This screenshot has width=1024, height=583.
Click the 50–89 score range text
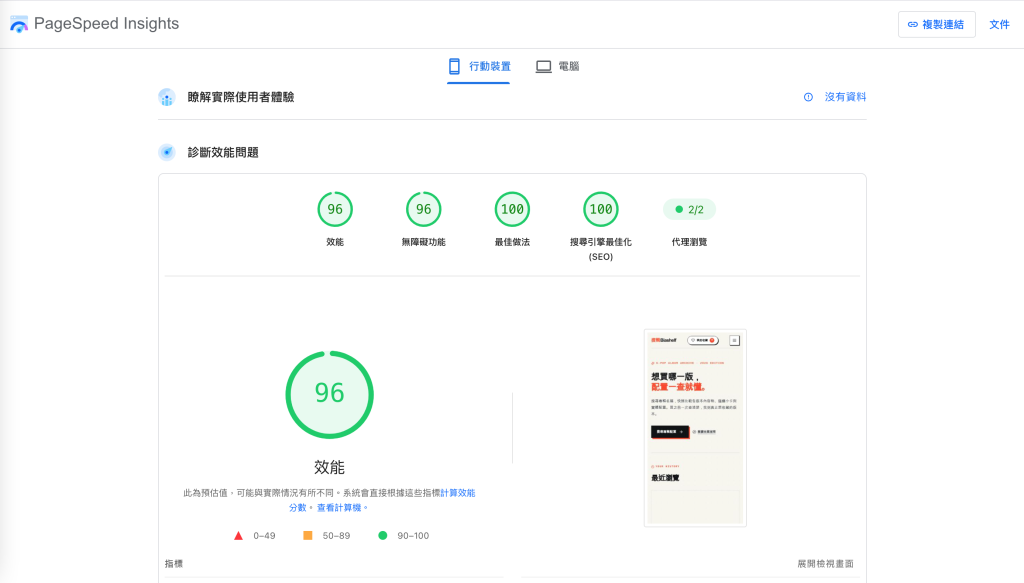point(336,536)
